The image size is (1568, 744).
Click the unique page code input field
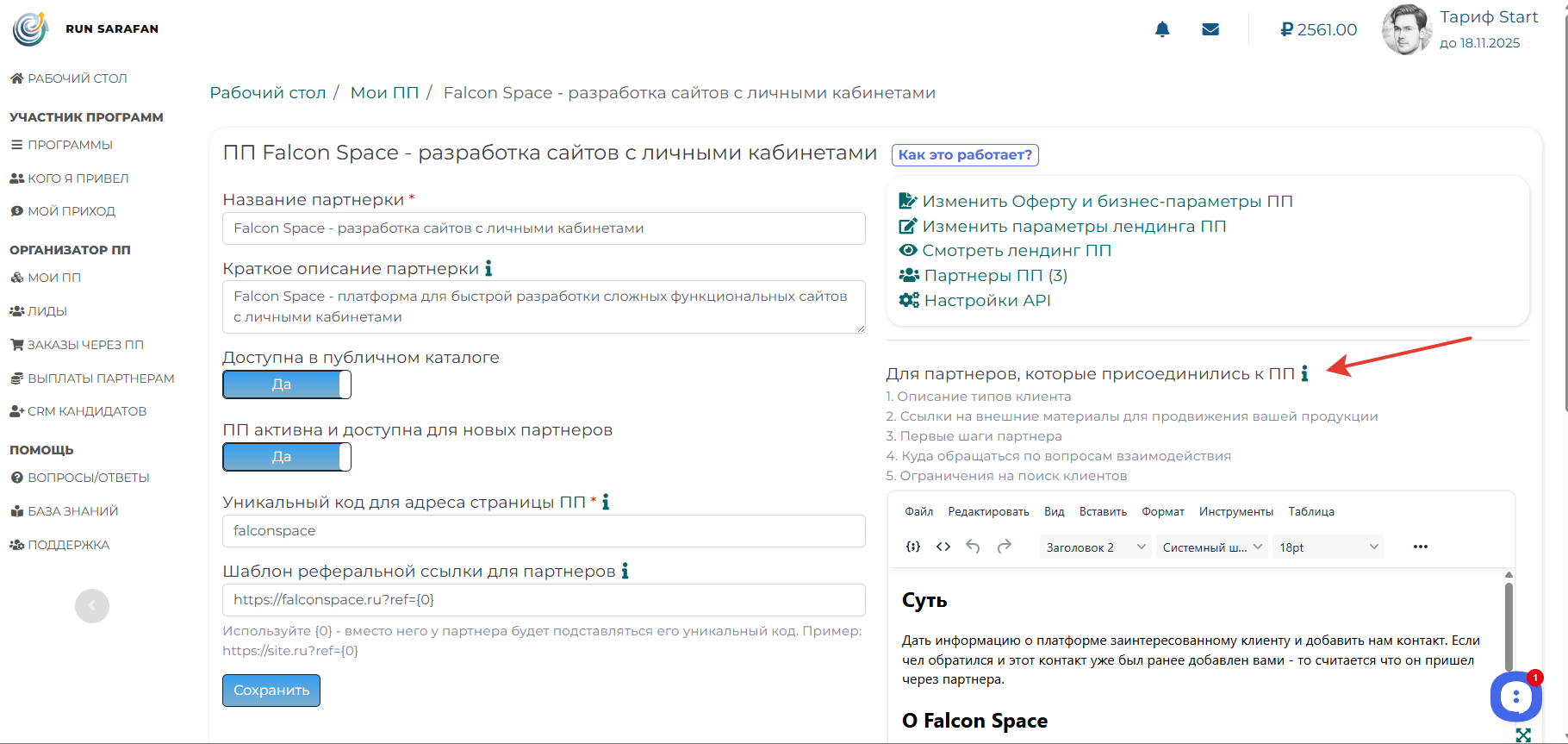(x=544, y=531)
